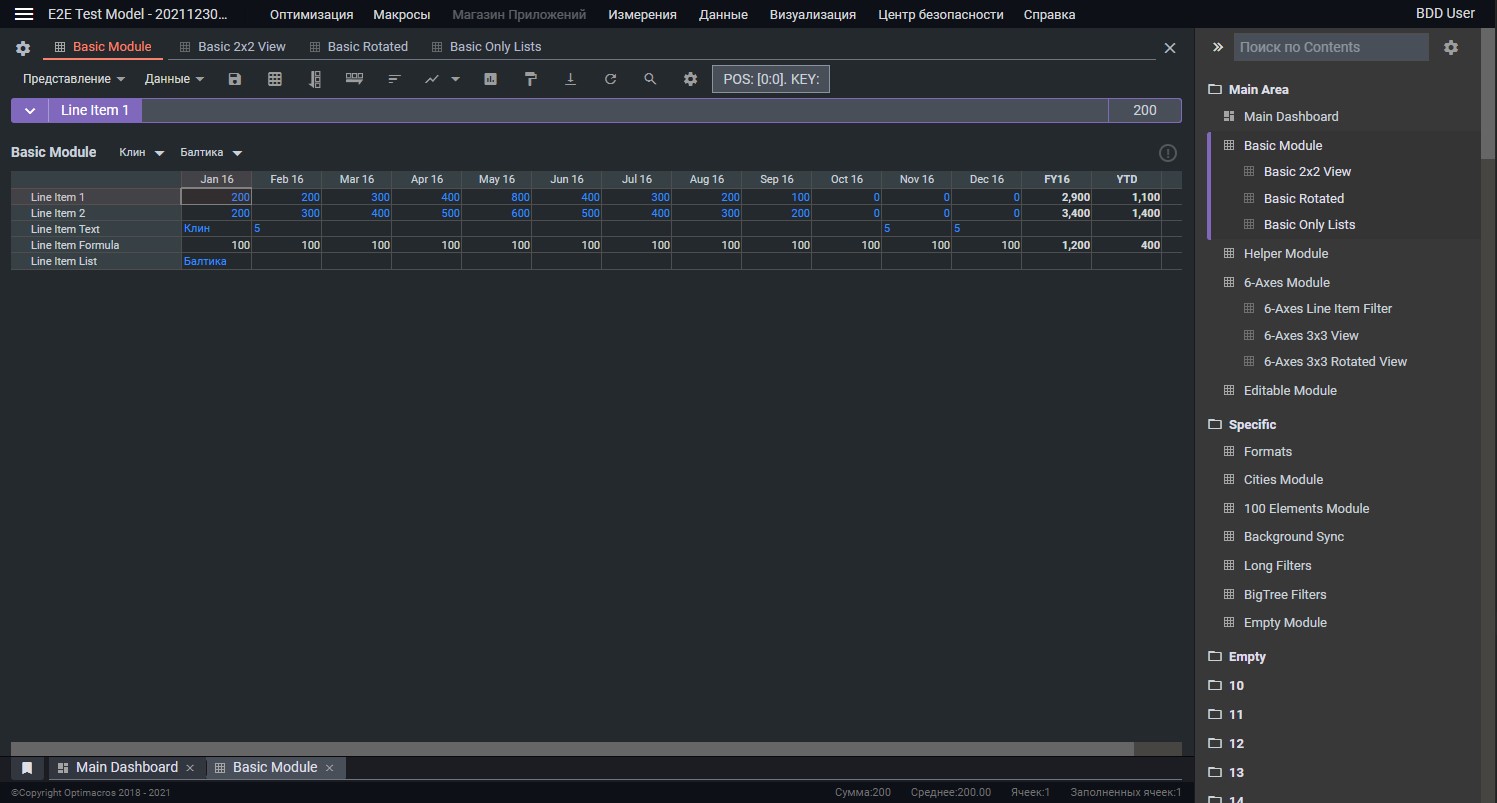Open the Представление dropdown
Image resolution: width=1497 pixels, height=803 pixels.
pyautogui.click(x=74, y=79)
